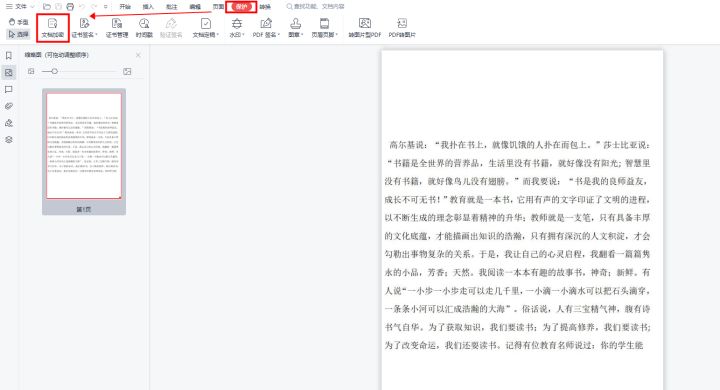
Task: Expand the 图章 stamp dropdown arrow
Action: pos(302,35)
